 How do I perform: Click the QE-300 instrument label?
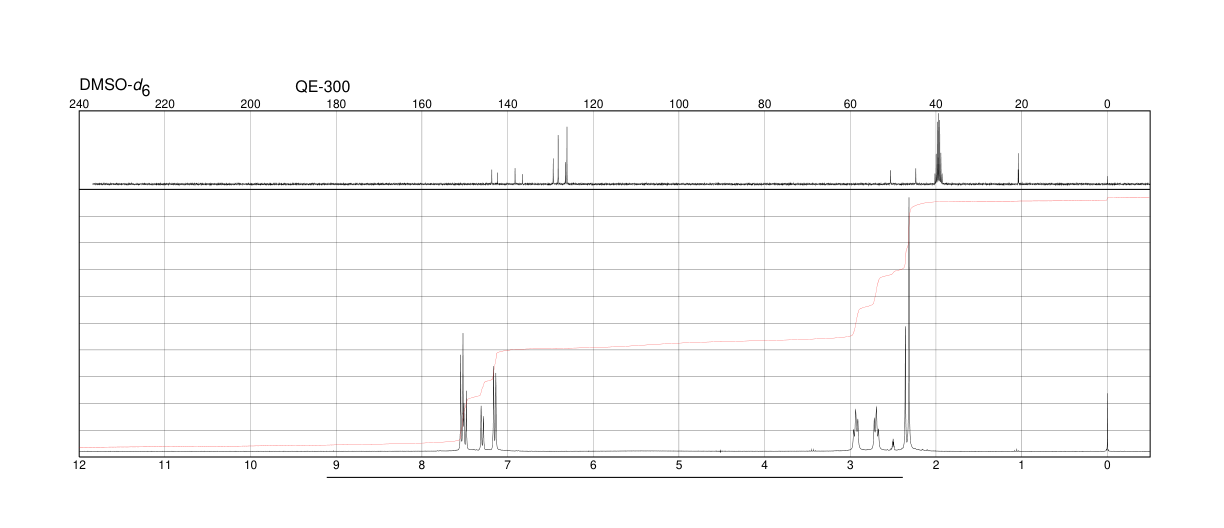[x=323, y=87]
